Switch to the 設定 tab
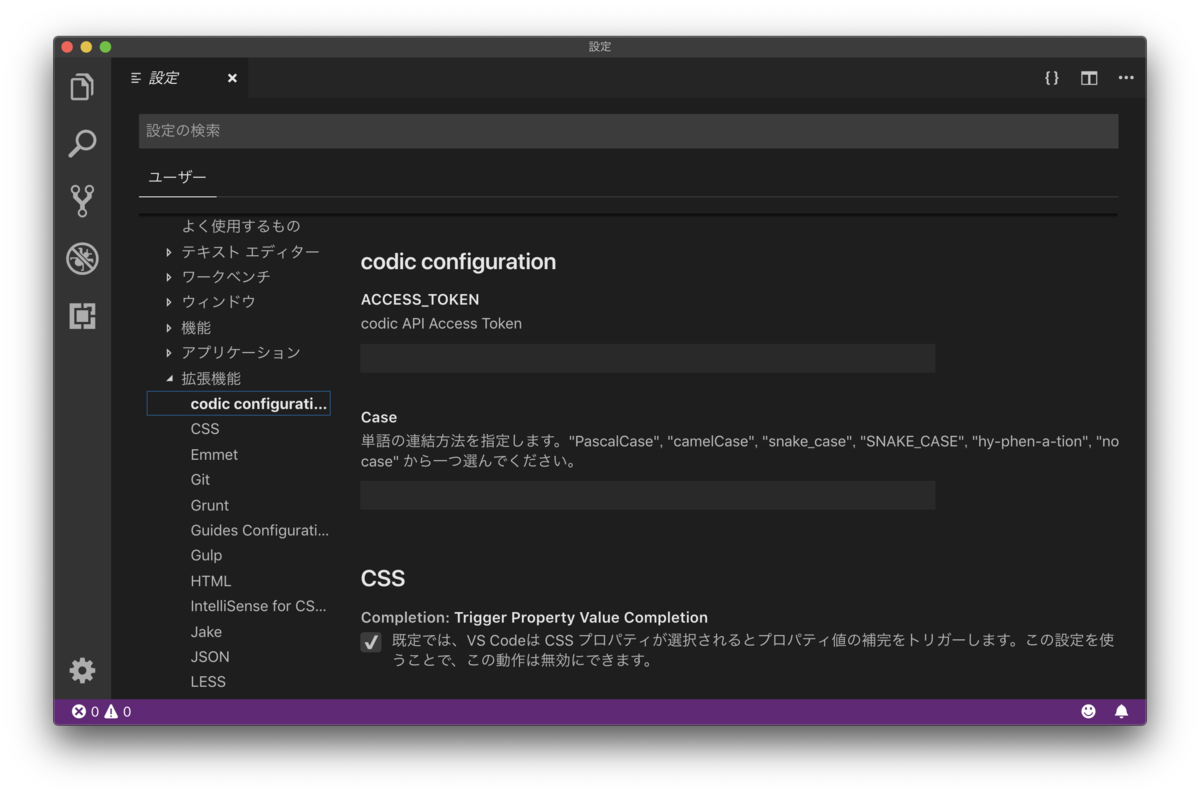 point(165,78)
